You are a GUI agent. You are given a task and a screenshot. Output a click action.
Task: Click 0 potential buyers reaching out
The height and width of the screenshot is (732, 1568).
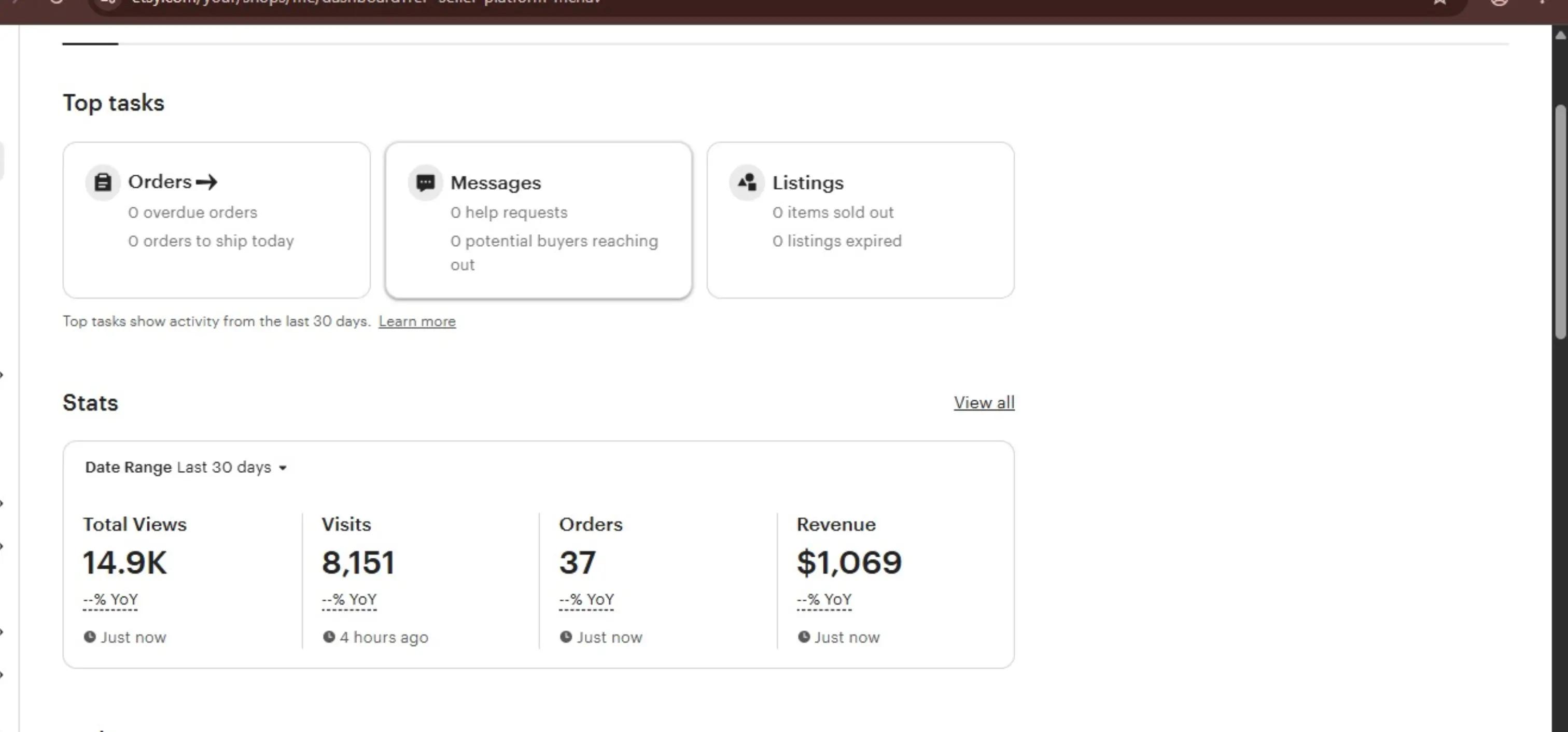[x=554, y=252]
